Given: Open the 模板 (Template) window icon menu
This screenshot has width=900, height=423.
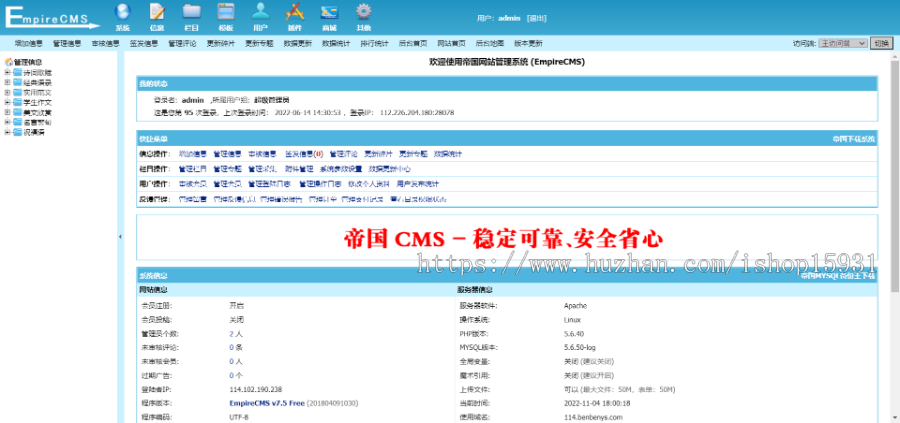Looking at the screenshot, I should (x=226, y=16).
